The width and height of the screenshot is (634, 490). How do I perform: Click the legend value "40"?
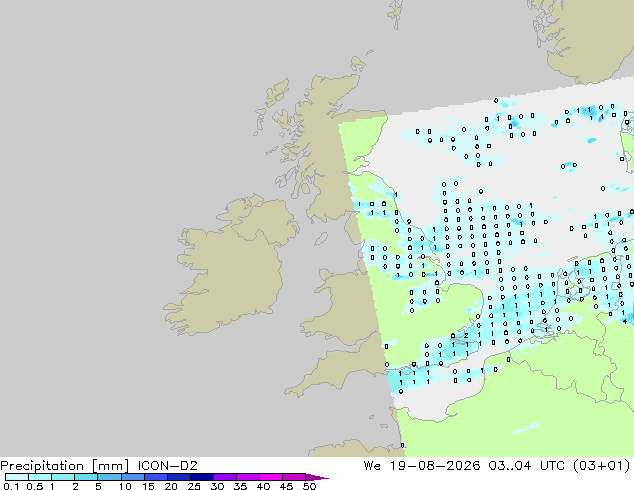click(x=263, y=486)
